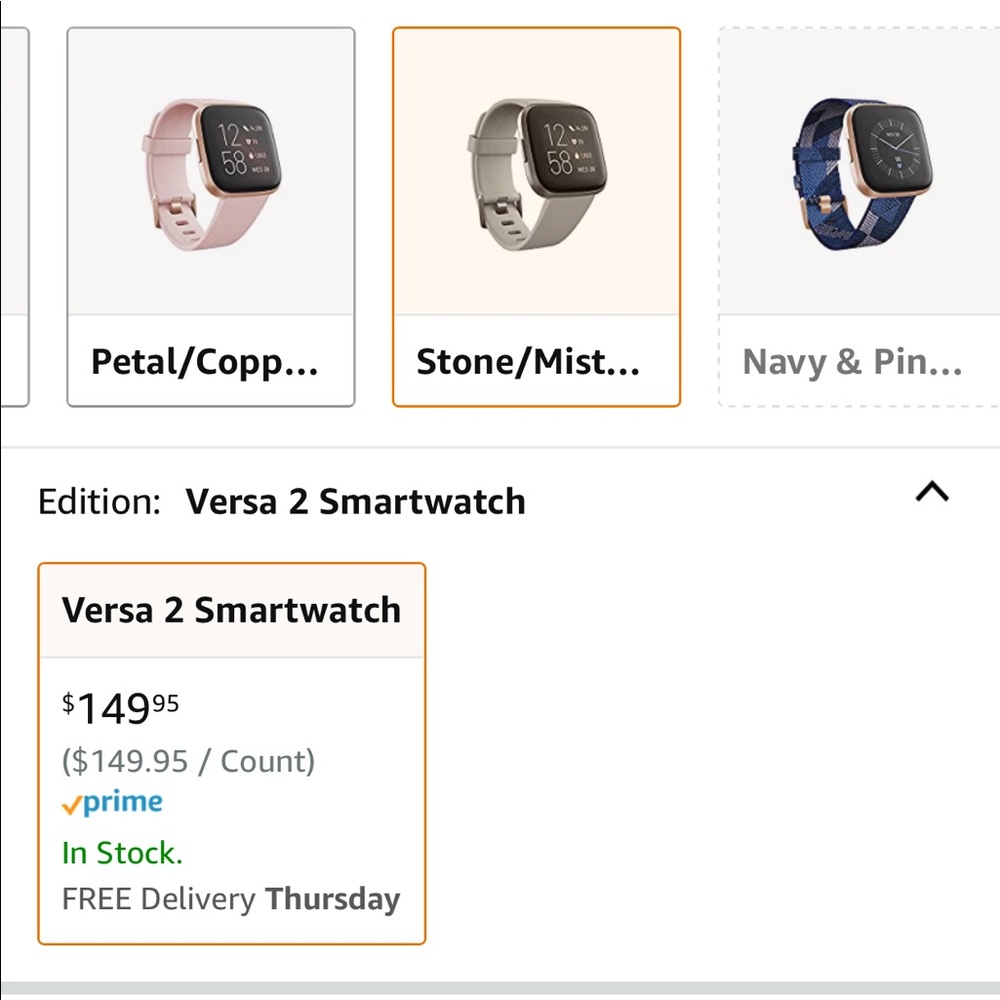Click the ($149.95 / Count) unit price
The height and width of the screenshot is (1000, 1000).
point(186,761)
